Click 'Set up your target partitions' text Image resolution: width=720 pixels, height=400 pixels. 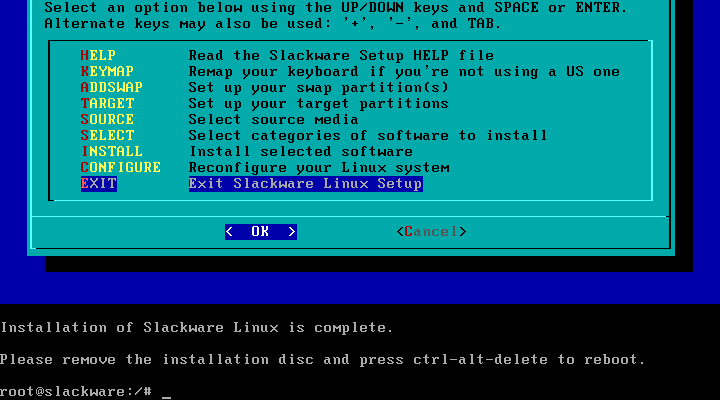coord(319,104)
